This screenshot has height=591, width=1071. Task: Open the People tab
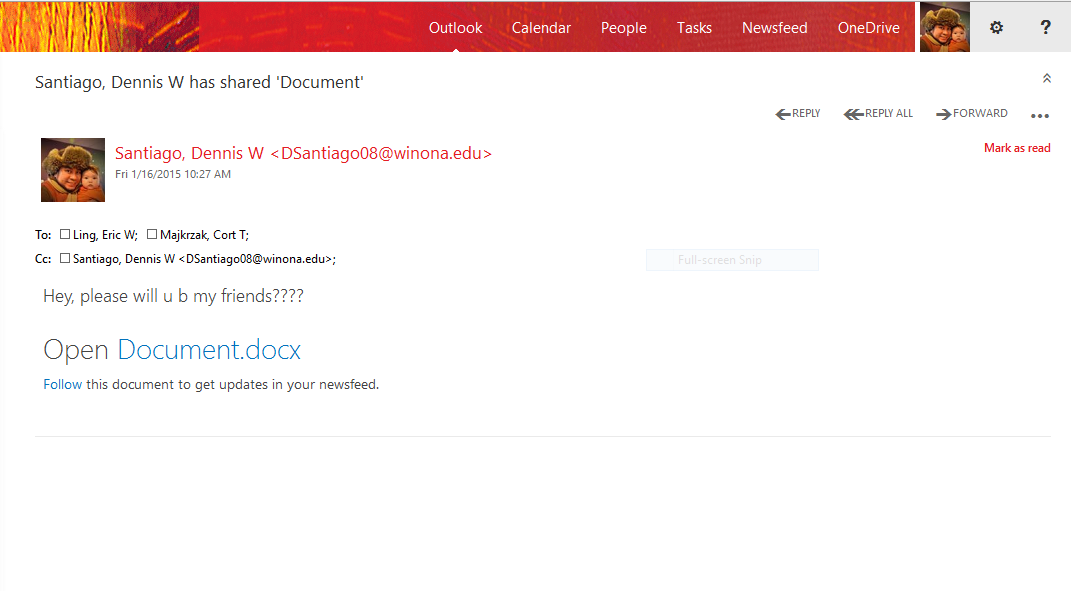click(x=623, y=28)
